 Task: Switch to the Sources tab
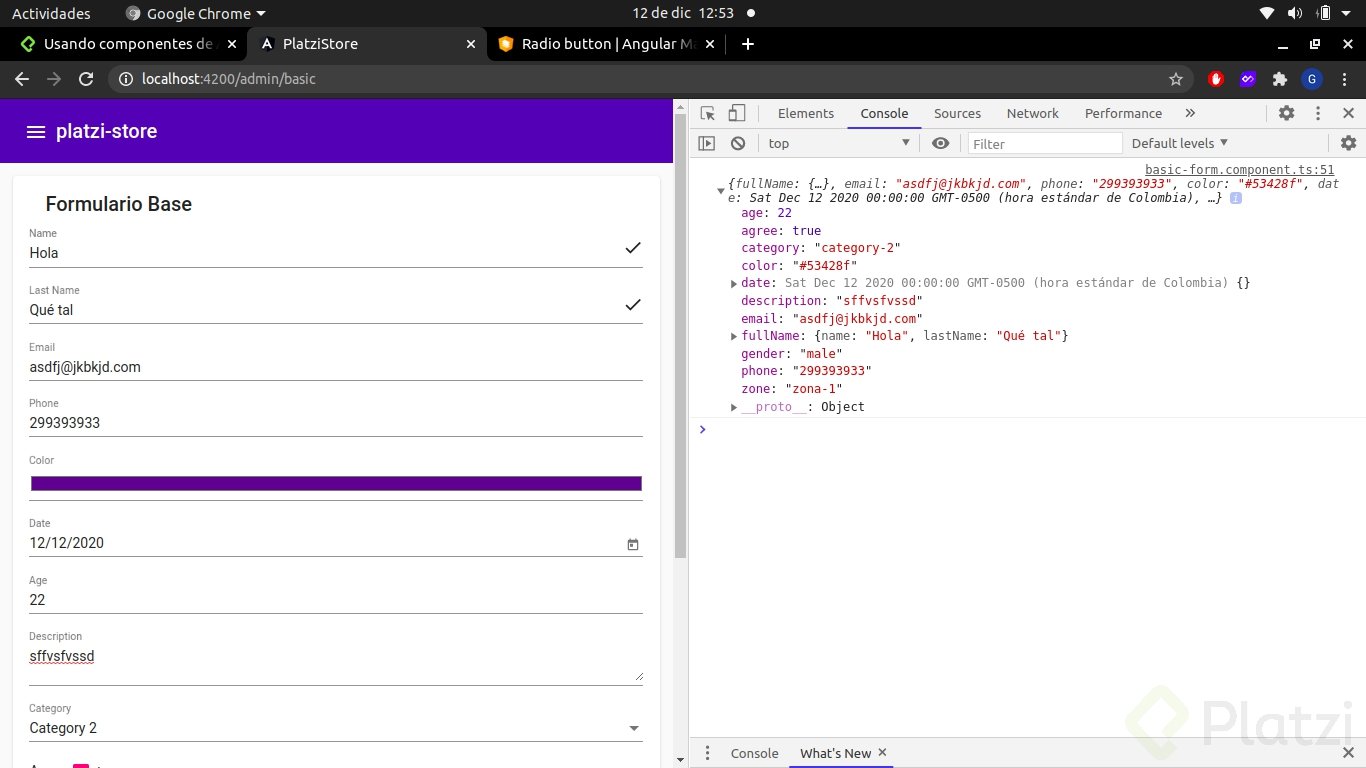click(x=957, y=113)
